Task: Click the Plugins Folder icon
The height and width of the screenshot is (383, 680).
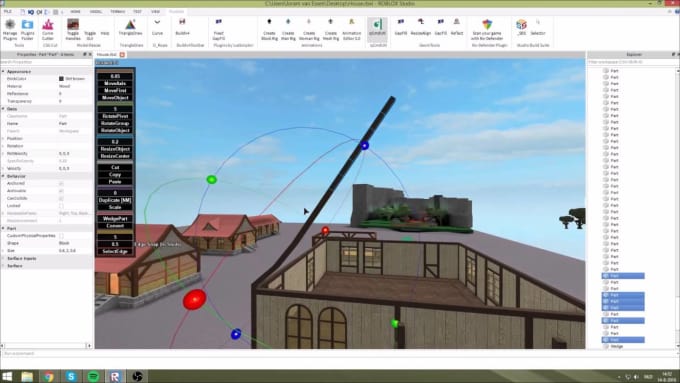Action: pyautogui.click(x=27, y=29)
